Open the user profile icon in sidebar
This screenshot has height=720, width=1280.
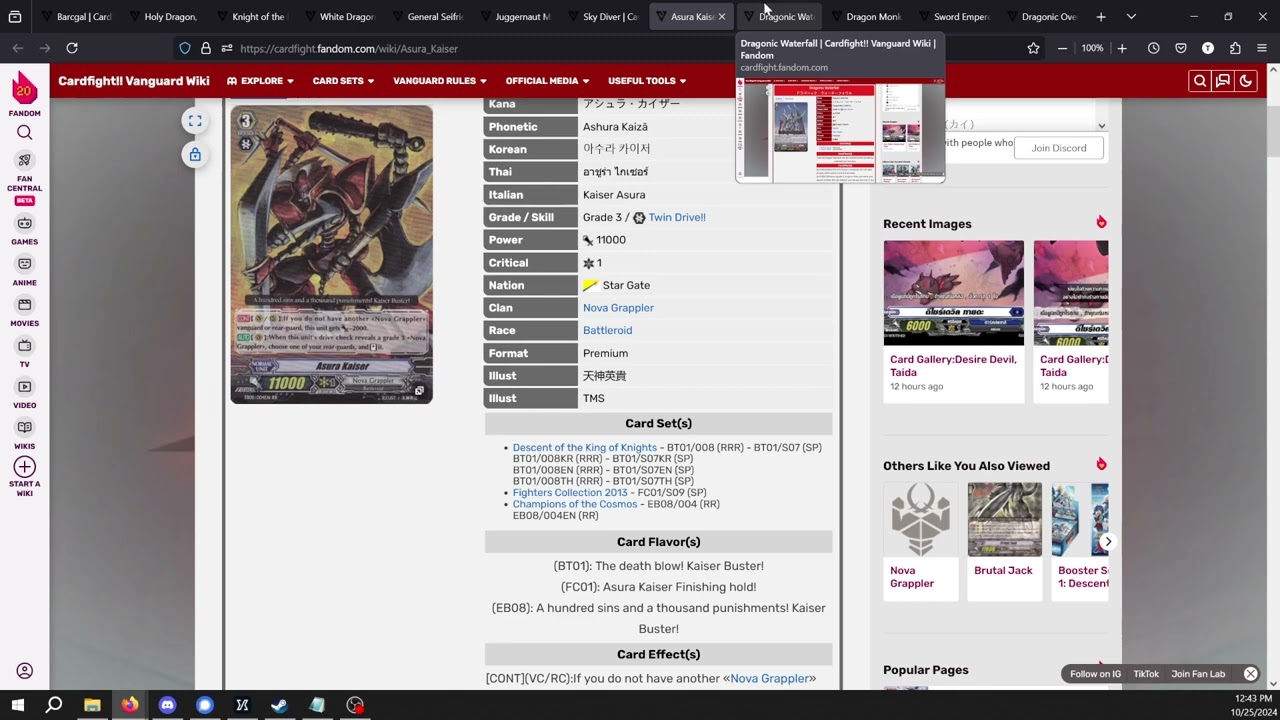[25, 671]
